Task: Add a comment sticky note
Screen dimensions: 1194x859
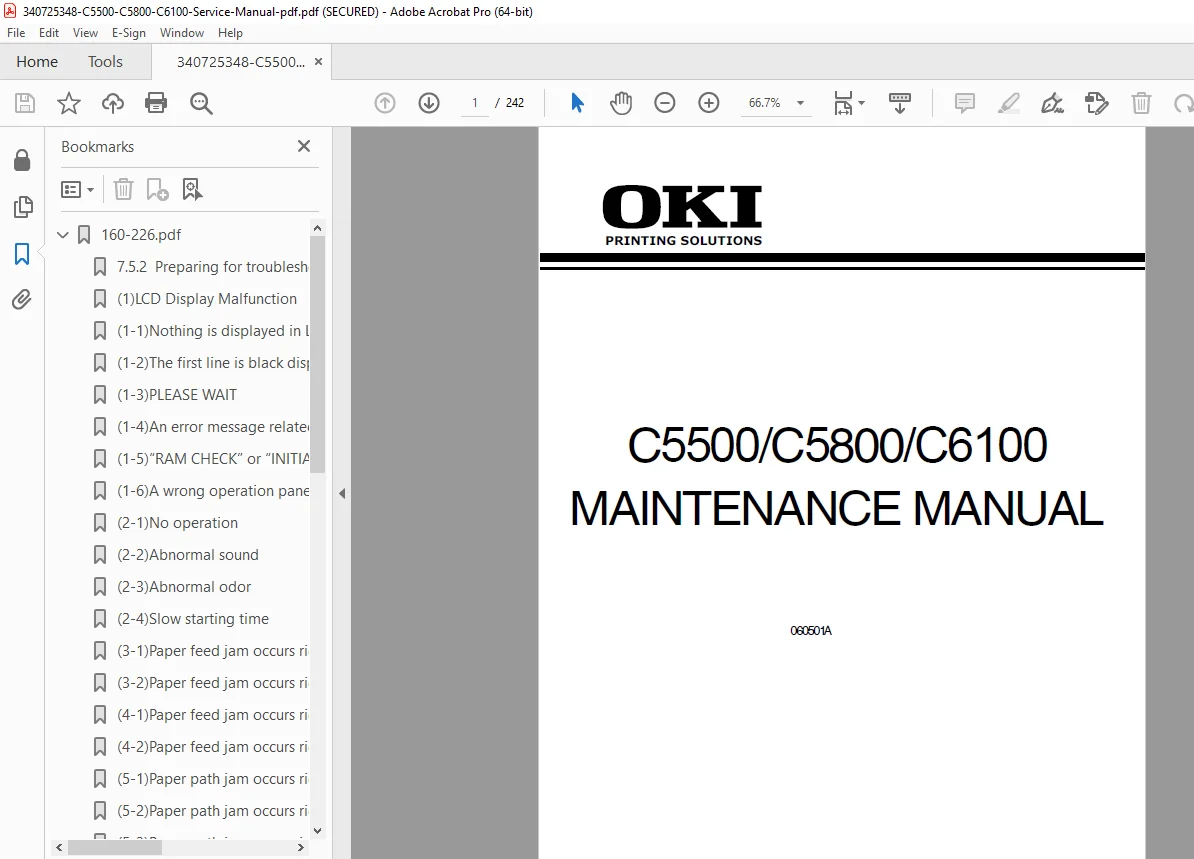Action: point(965,103)
